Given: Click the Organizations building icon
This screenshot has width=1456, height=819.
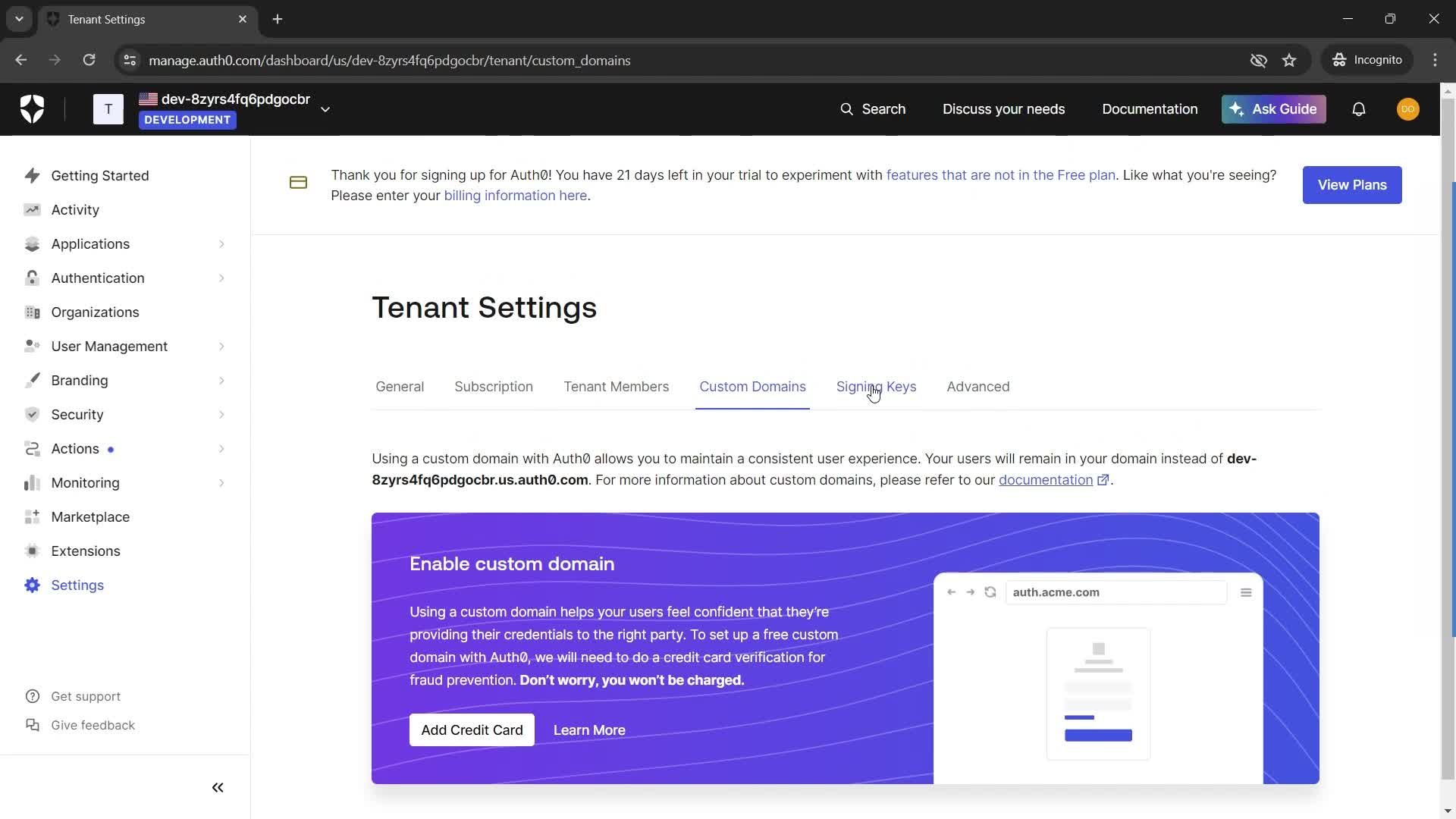Looking at the screenshot, I should (x=32, y=312).
